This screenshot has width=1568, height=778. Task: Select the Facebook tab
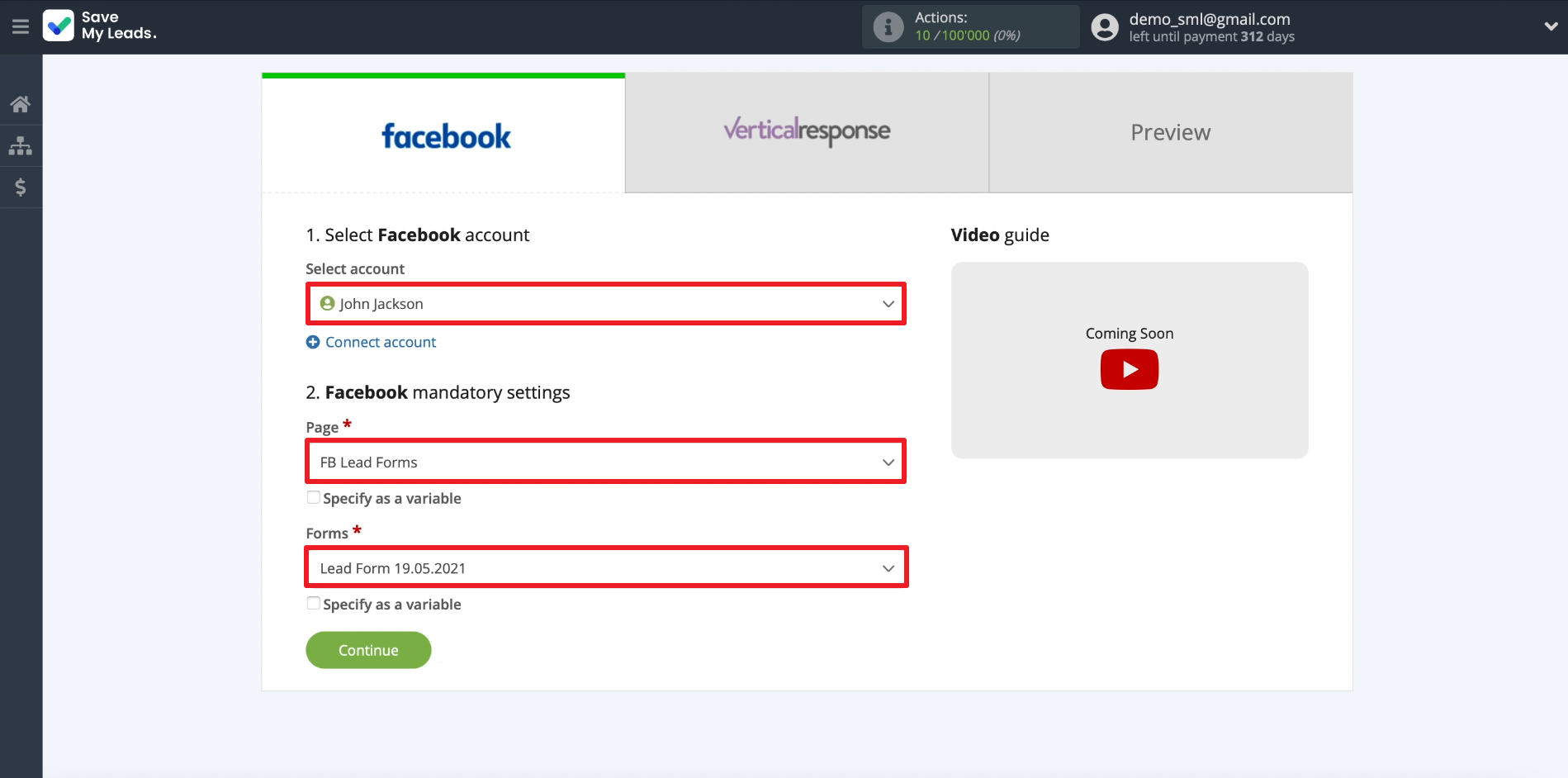pos(444,135)
